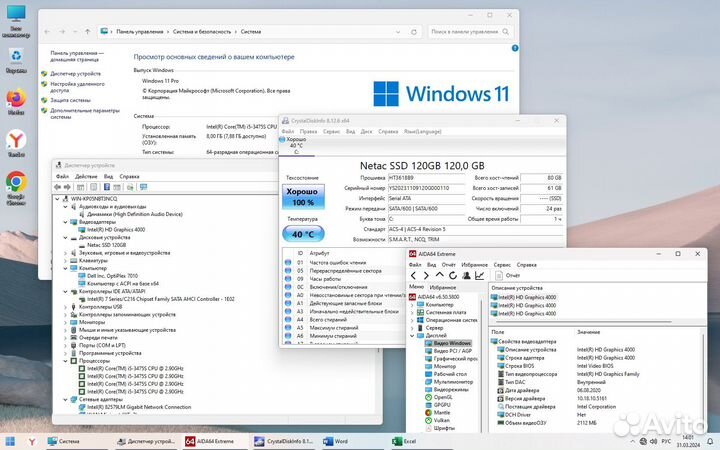The image size is (720, 450).
Task: Click the graph icon in AIDA64 toolbar
Action: (479, 276)
